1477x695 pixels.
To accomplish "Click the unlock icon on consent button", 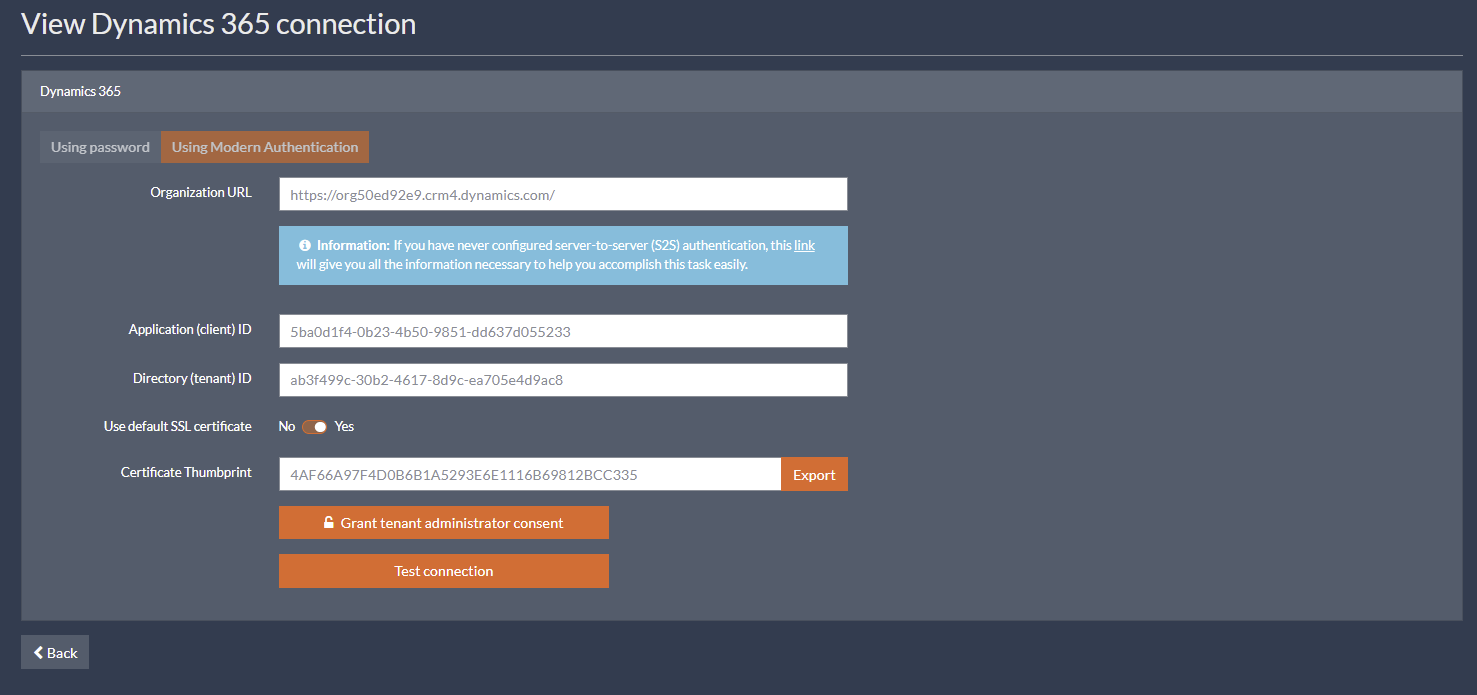I will click(x=329, y=522).
